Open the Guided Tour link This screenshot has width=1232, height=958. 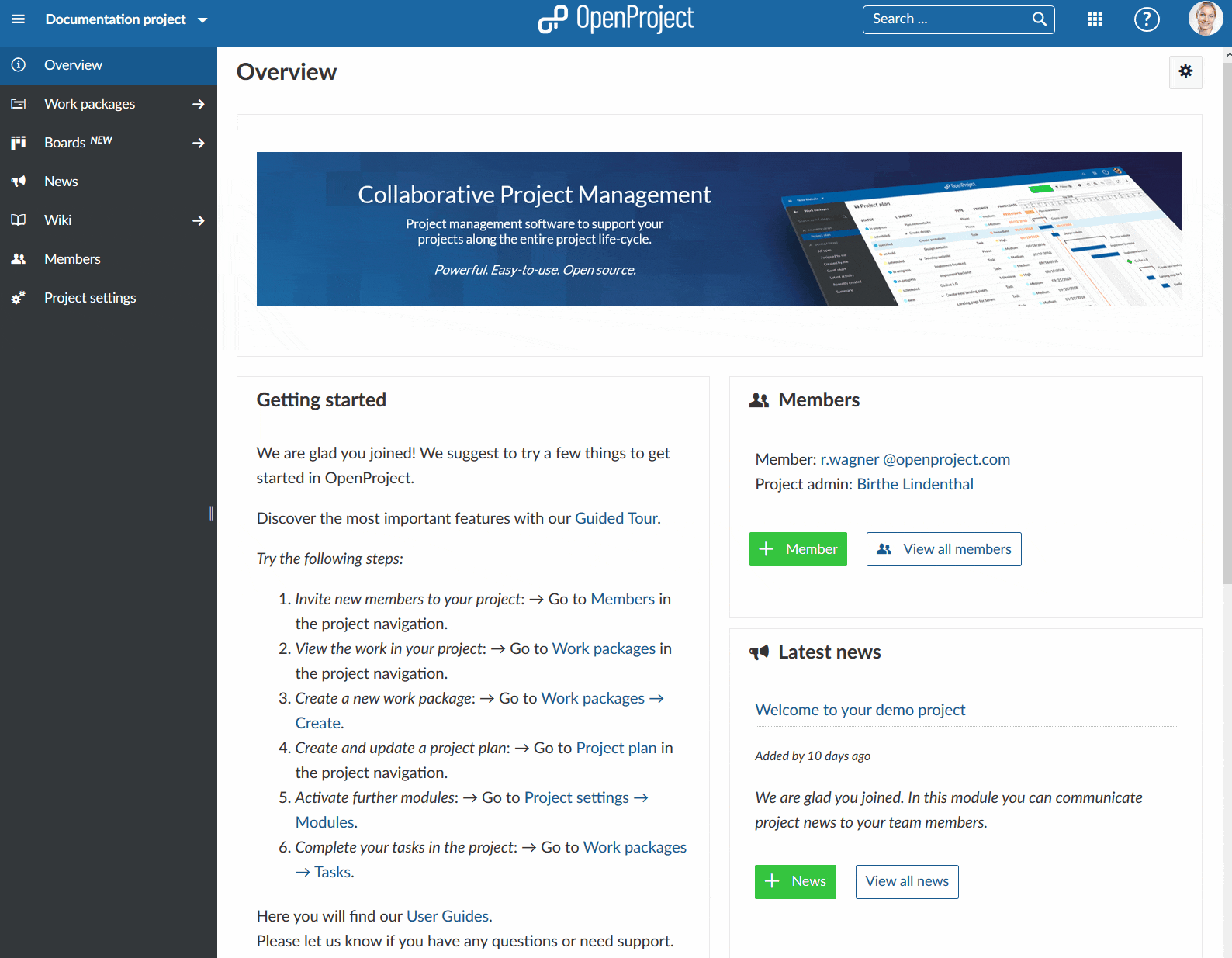pyautogui.click(x=616, y=518)
